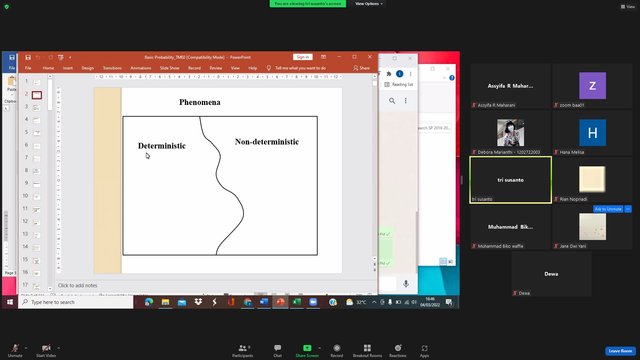Click the Deterministic text on the slide
The height and width of the screenshot is (360, 640).
162,146
